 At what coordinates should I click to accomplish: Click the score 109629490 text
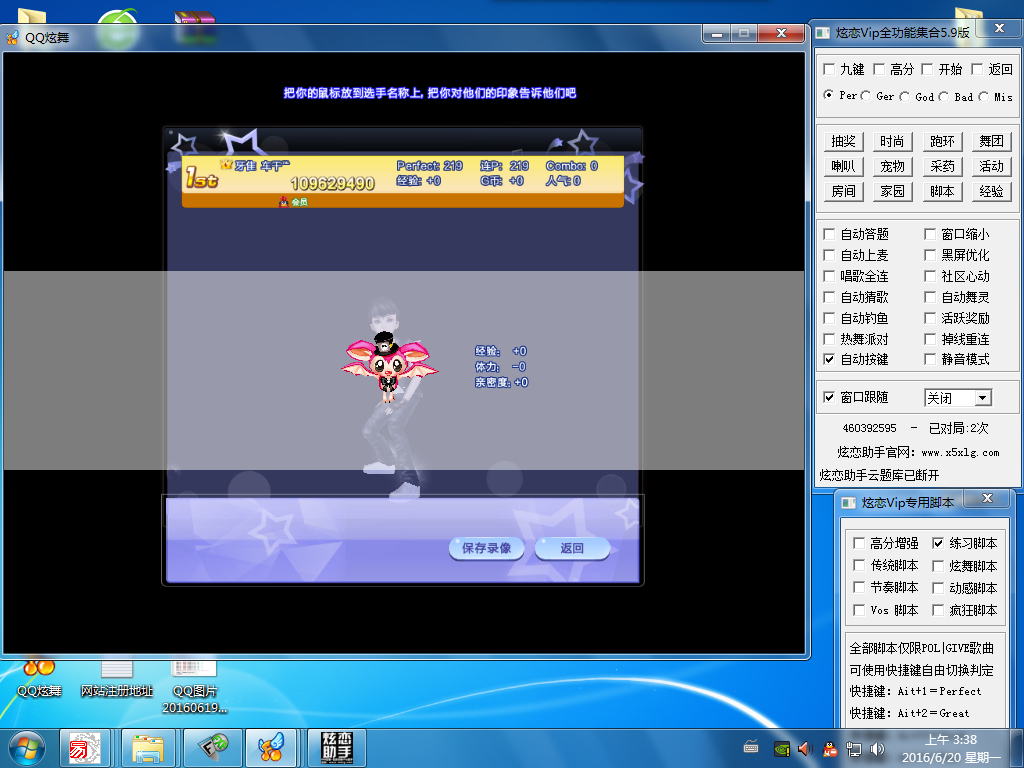(x=332, y=184)
